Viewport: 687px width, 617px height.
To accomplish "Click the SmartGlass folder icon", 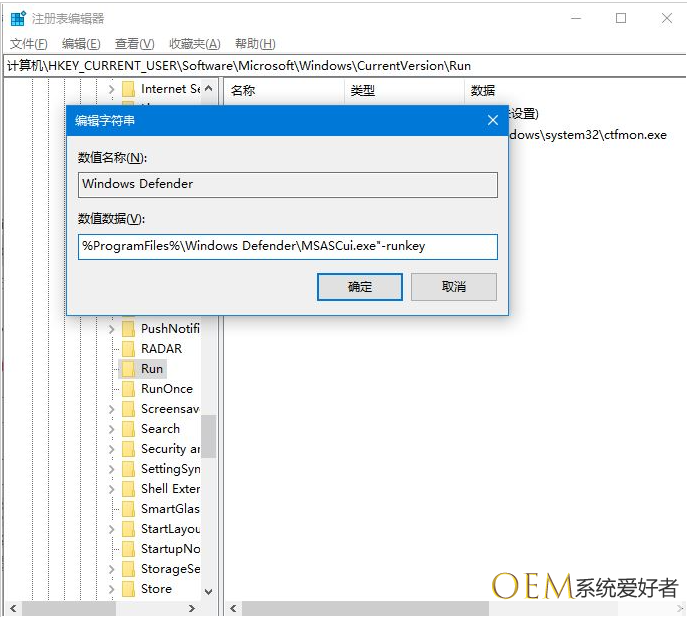I will pos(128,509).
